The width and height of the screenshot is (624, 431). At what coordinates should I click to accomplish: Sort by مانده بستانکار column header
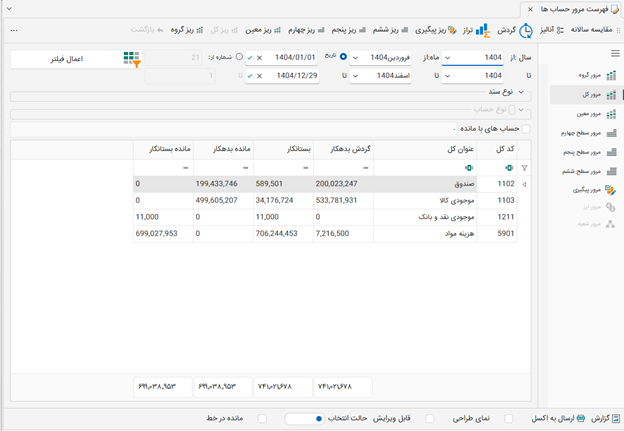tap(163, 149)
